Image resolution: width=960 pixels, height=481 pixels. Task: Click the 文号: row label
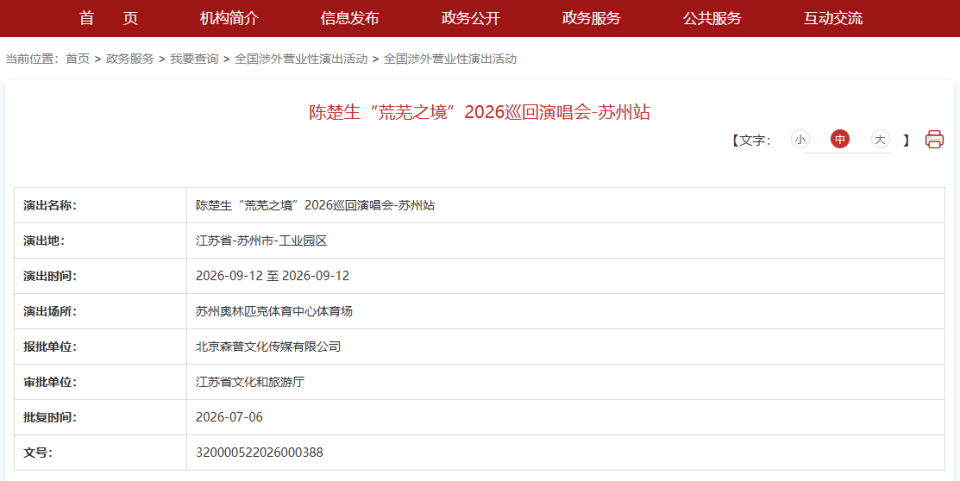pyautogui.click(x=38, y=453)
